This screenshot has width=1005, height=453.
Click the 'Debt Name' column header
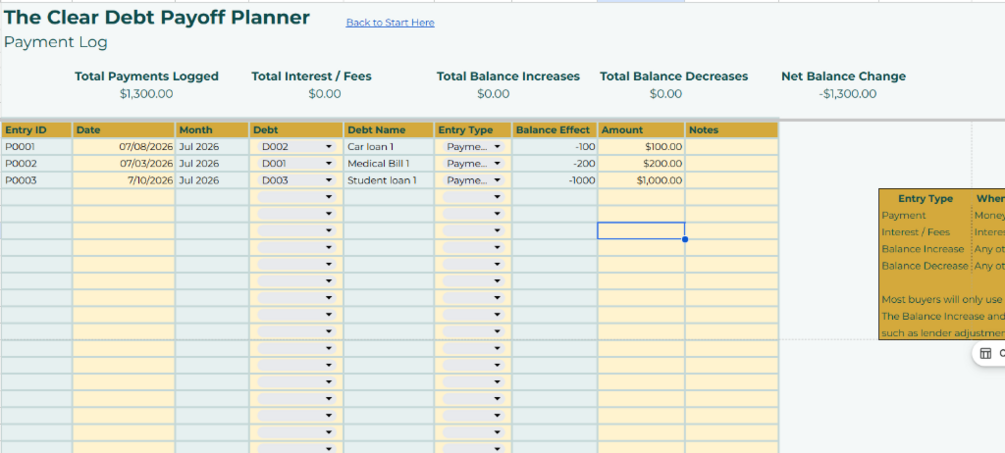coord(389,130)
